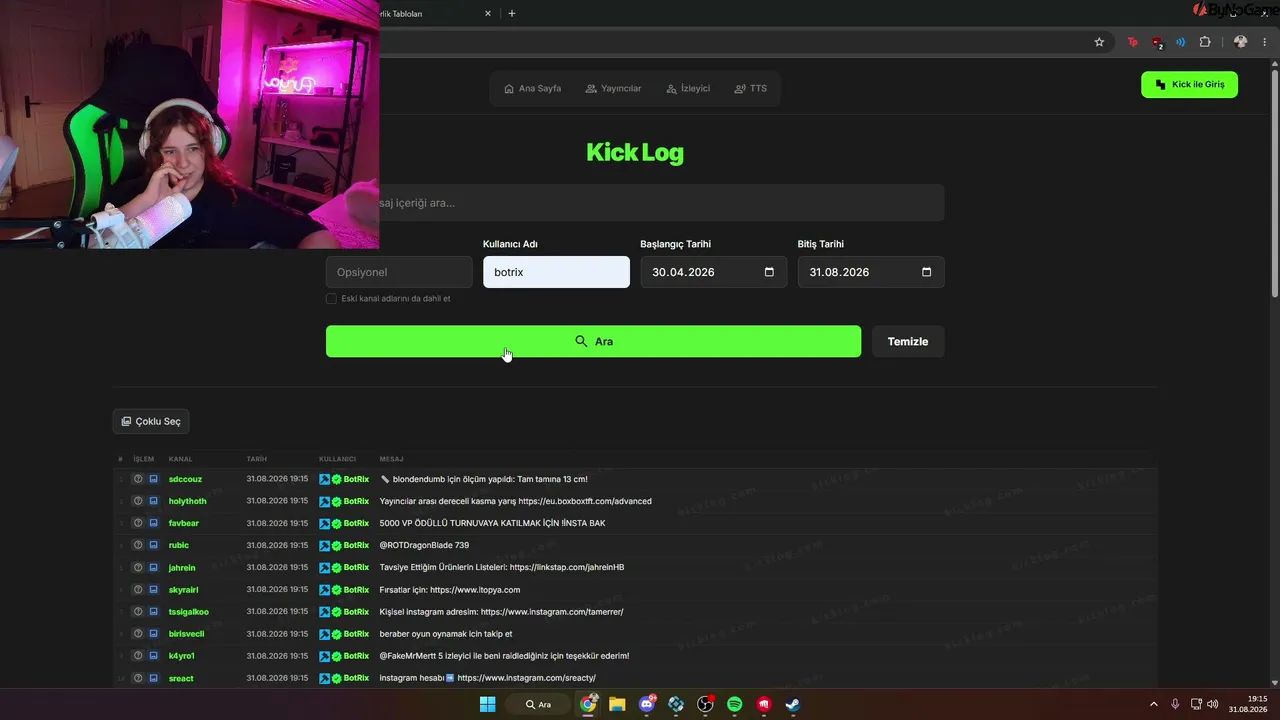This screenshot has height=720, width=1280.
Task: Open the info icon for the rubic row
Action: (138, 545)
